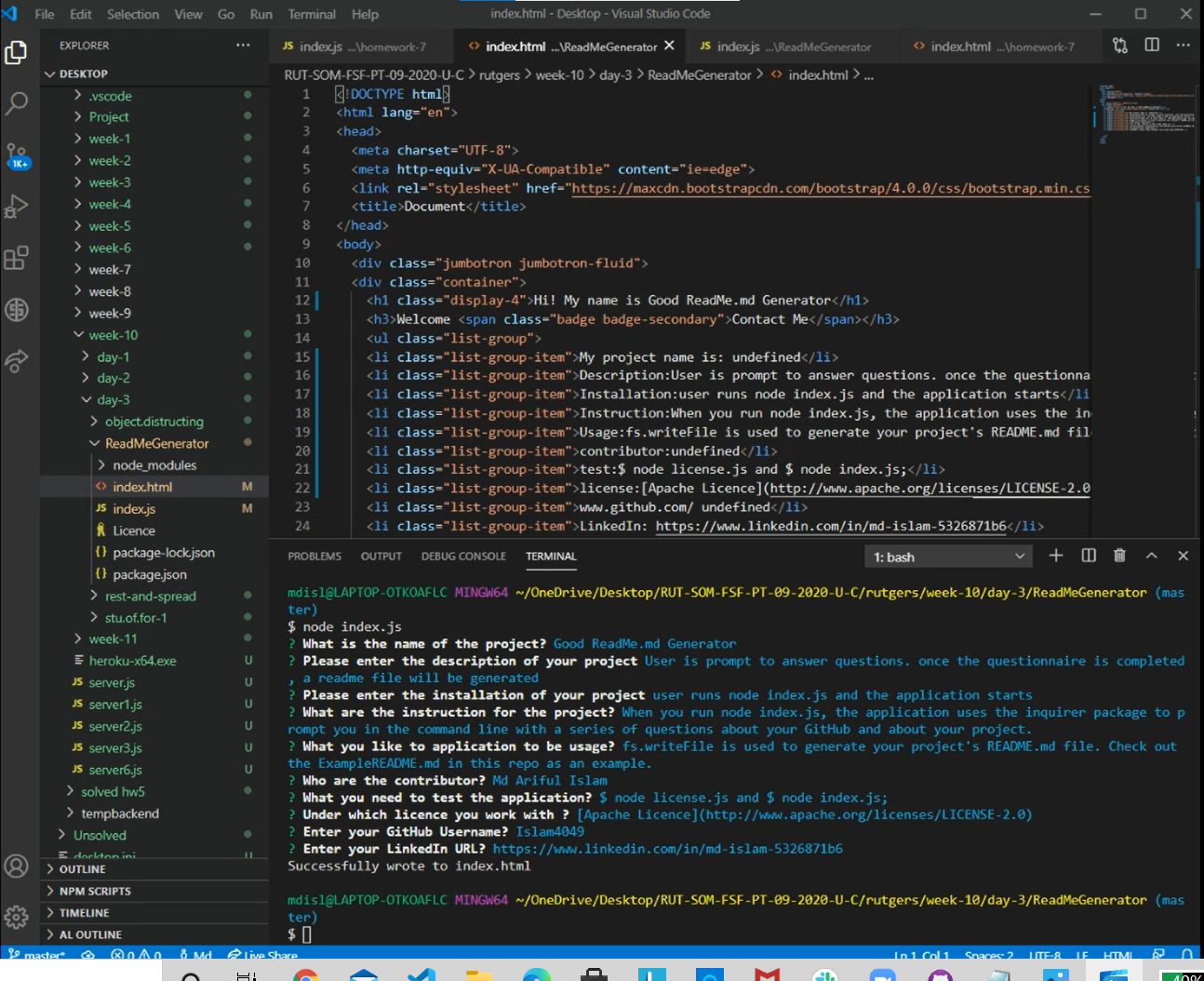Screen dimensions: 1204x981
Task: Click ReadMeGenerator breadcrumb segment
Action: (x=700, y=74)
